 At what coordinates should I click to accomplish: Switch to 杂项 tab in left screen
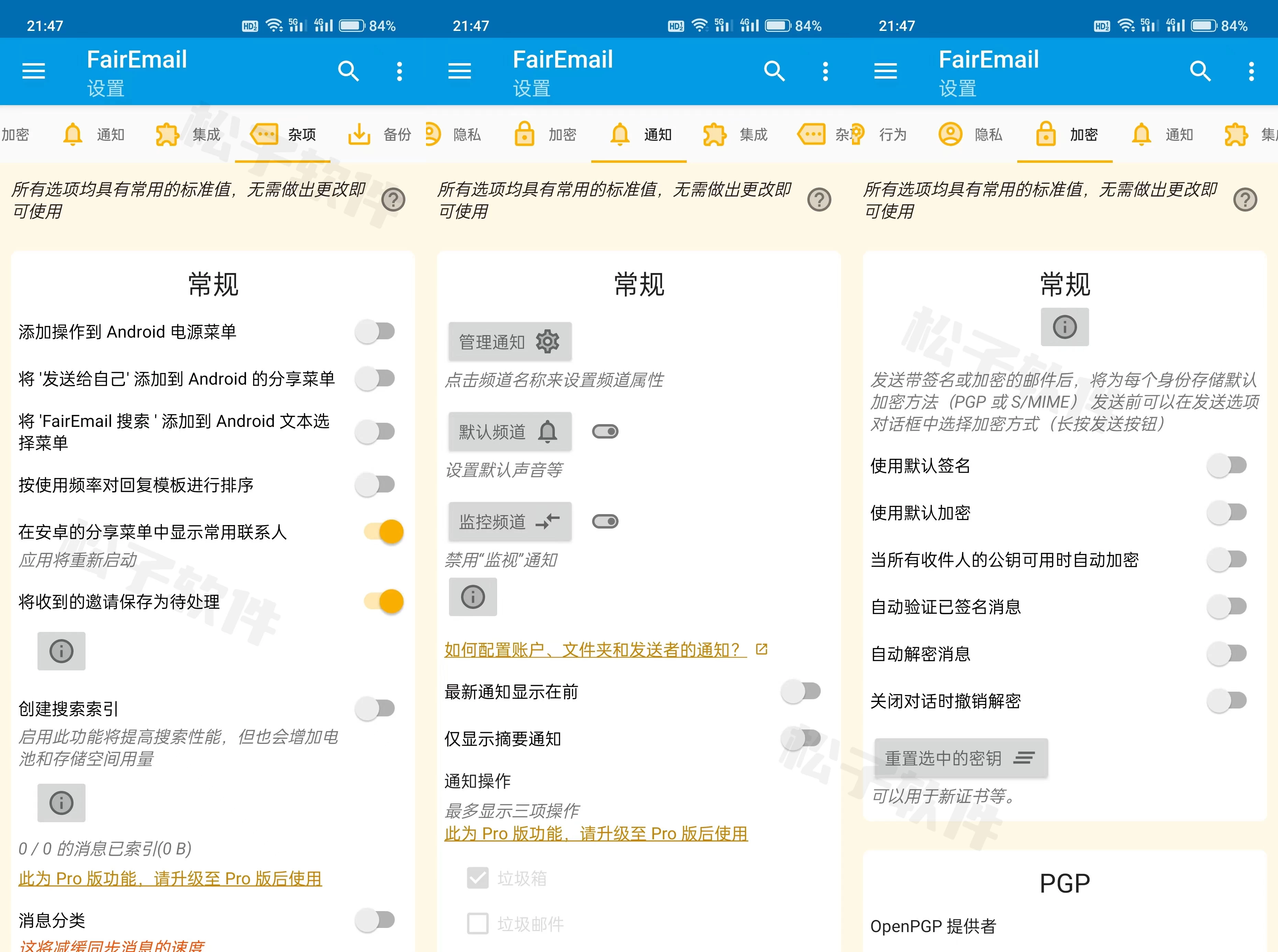283,135
